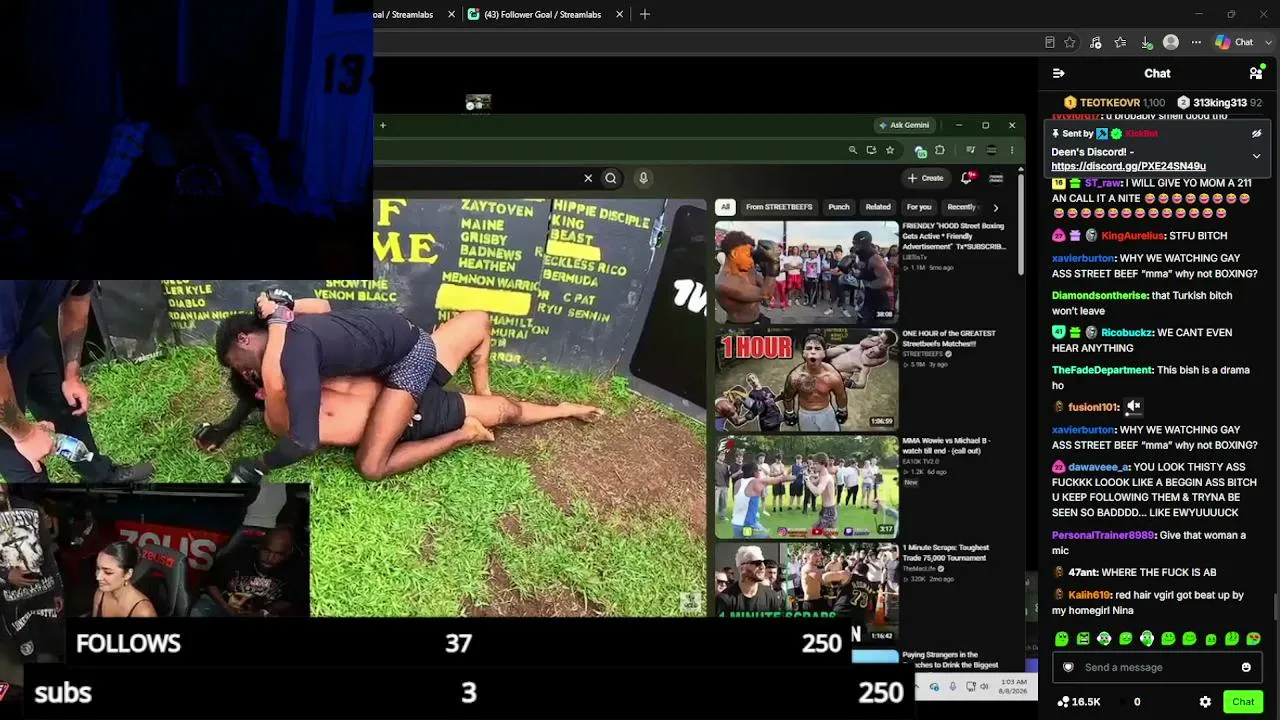The width and height of the screenshot is (1280, 720).
Task: Clear the YouTube search box
Action: 588,178
